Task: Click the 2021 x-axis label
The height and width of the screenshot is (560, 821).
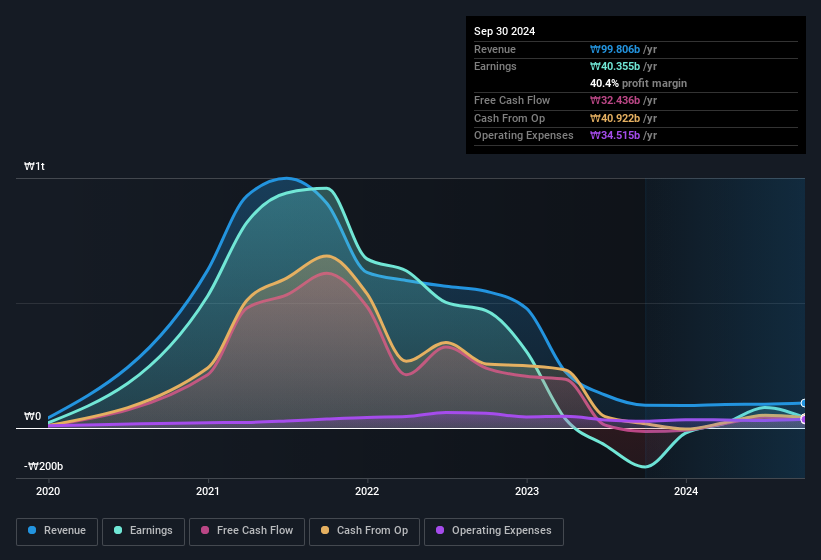Action: point(208,491)
